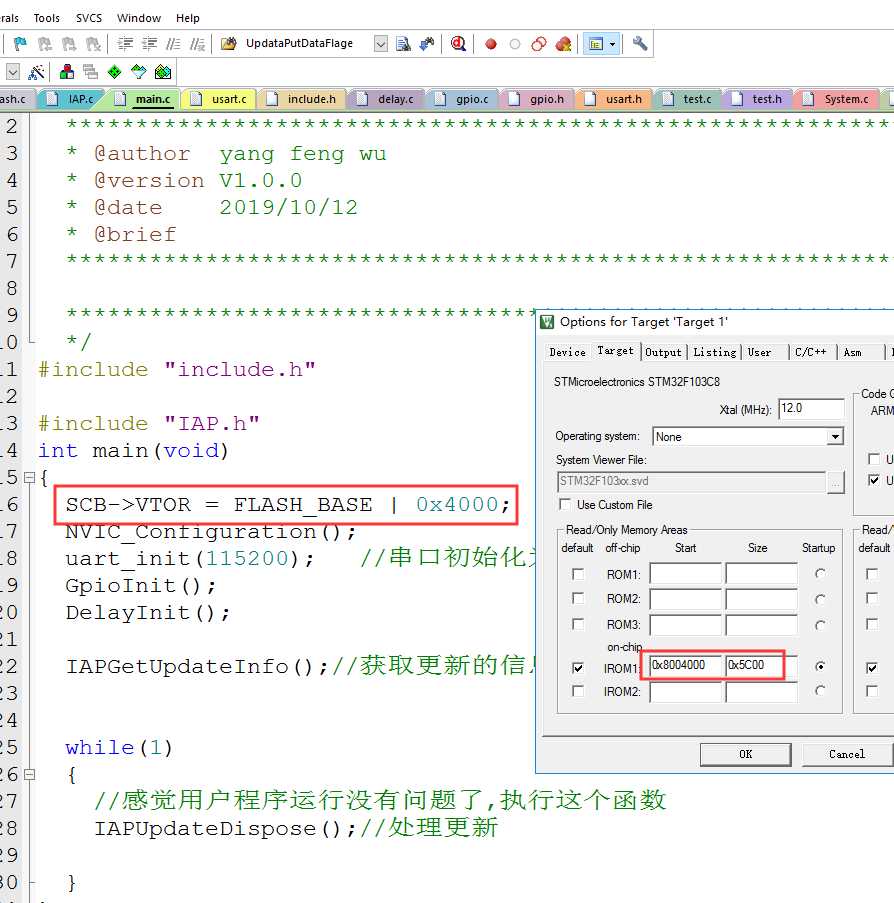Check the ROM1 default checkbox
894x903 pixels.
click(x=578, y=574)
